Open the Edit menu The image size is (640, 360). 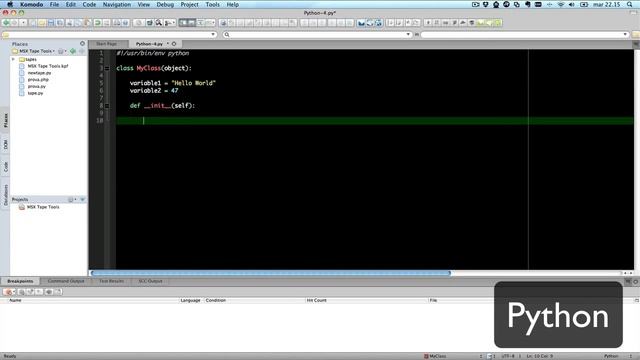coord(71,4)
